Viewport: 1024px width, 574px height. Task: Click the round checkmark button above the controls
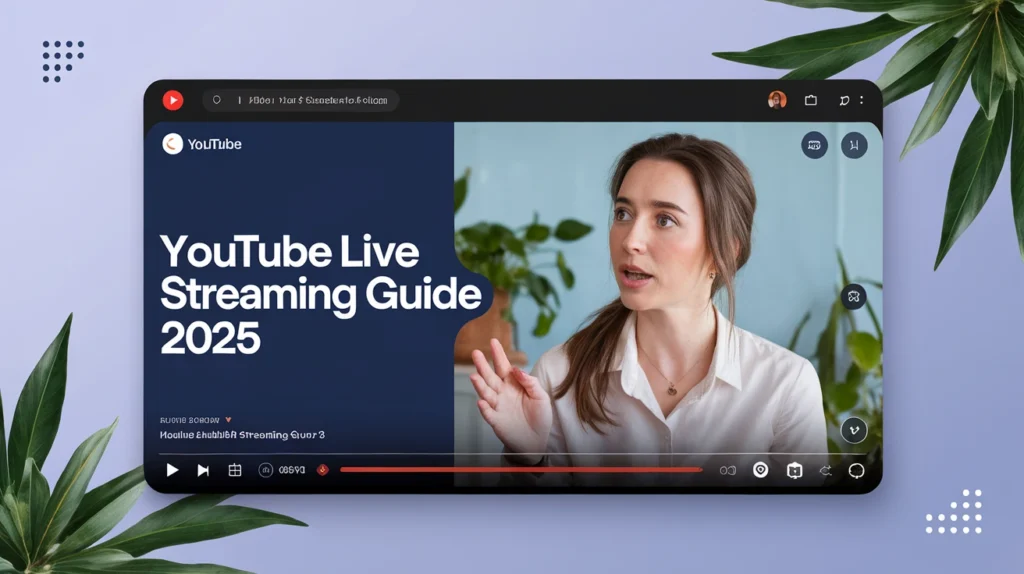tap(854, 430)
